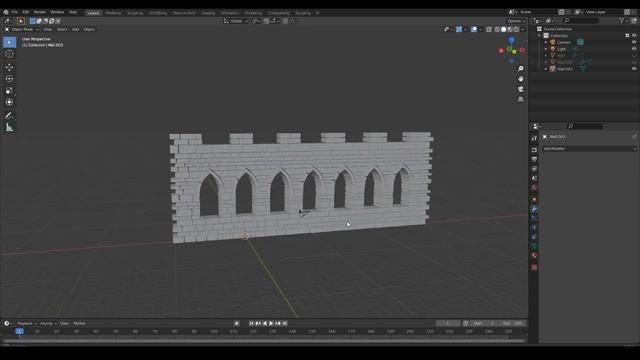640x360 pixels.
Task: Toggle visibility of the Collection
Action: pyautogui.click(x=634, y=36)
